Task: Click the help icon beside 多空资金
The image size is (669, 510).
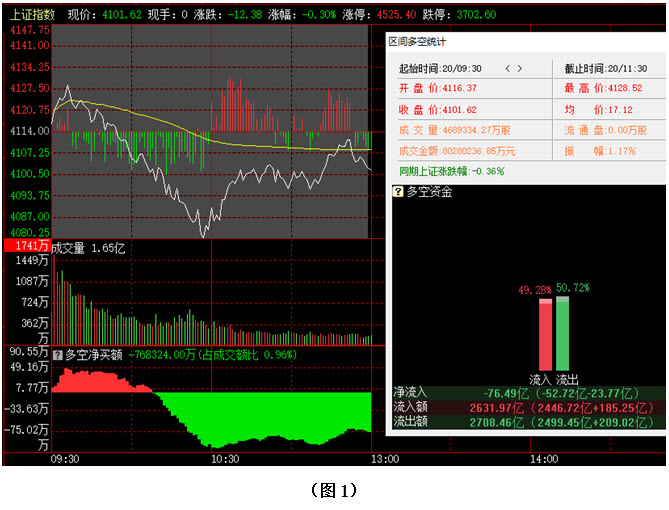Action: click(397, 191)
